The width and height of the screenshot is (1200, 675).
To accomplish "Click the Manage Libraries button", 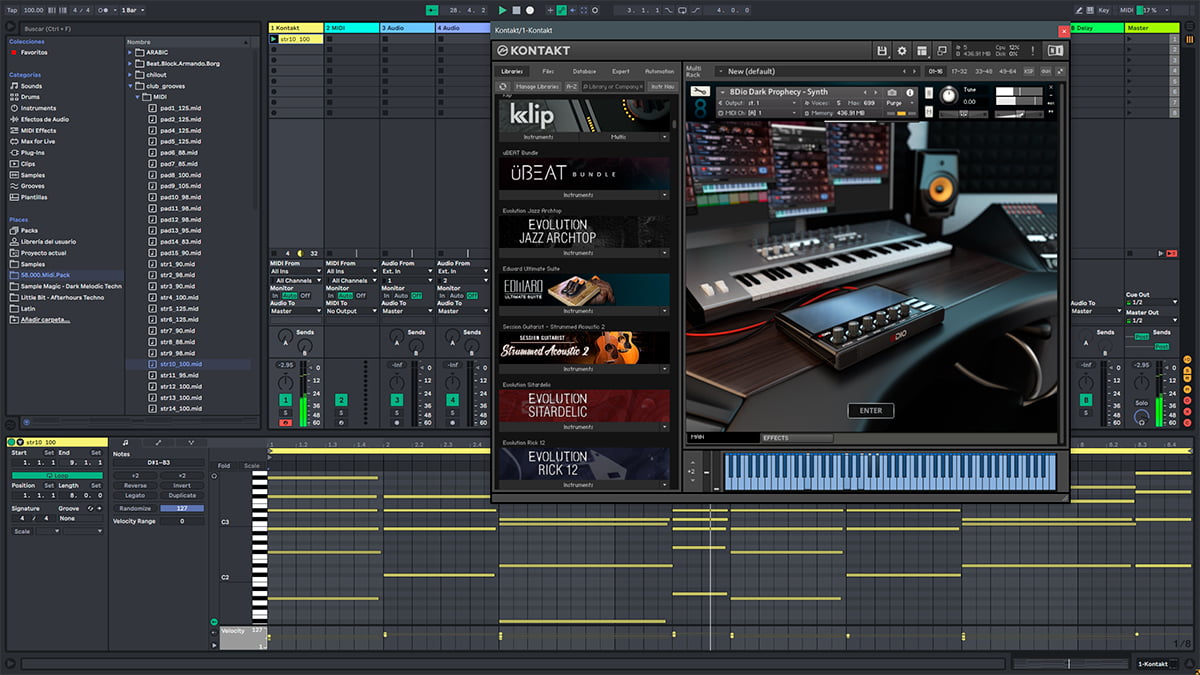I will [537, 87].
